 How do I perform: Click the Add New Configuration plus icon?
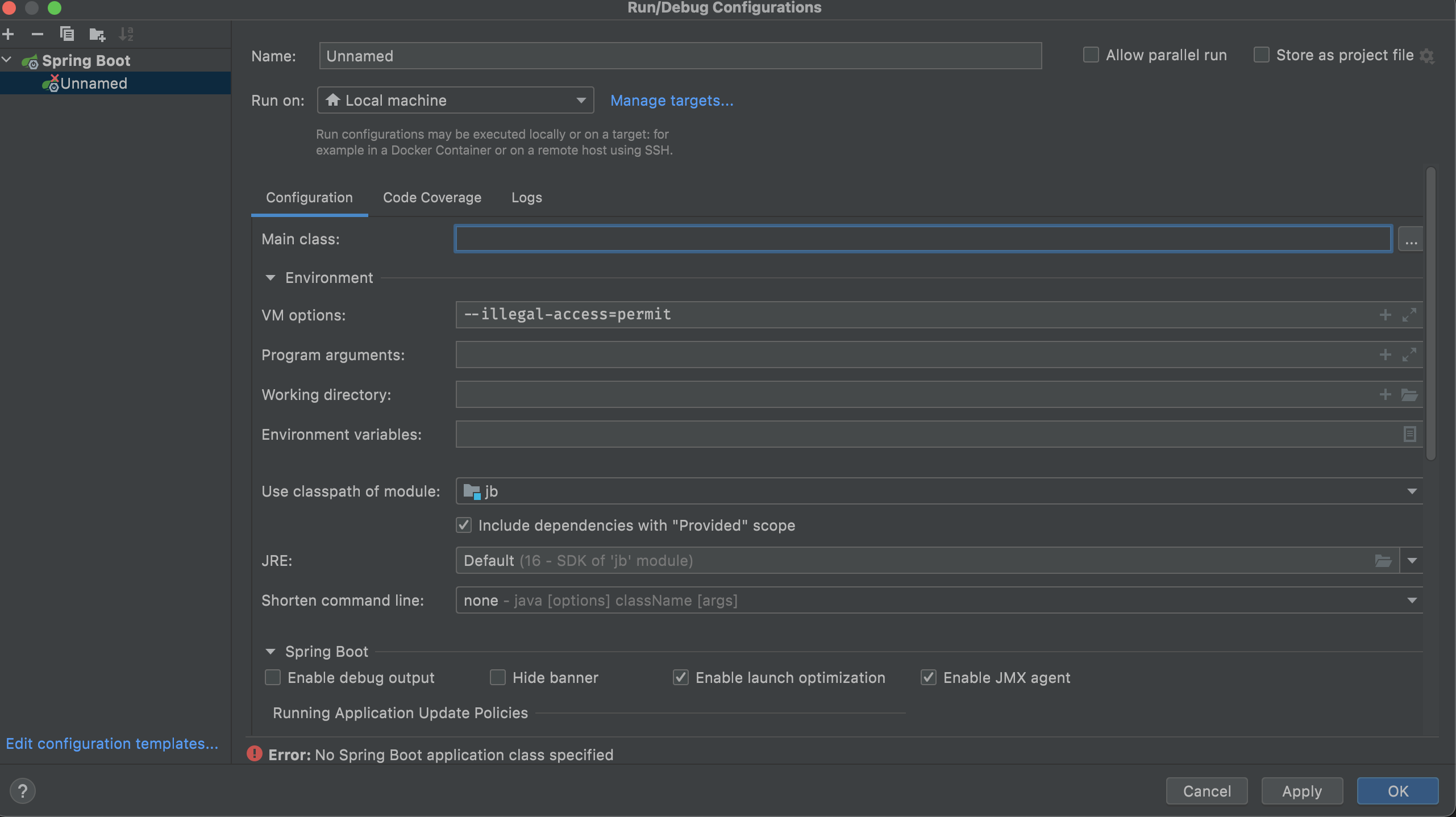click(9, 34)
